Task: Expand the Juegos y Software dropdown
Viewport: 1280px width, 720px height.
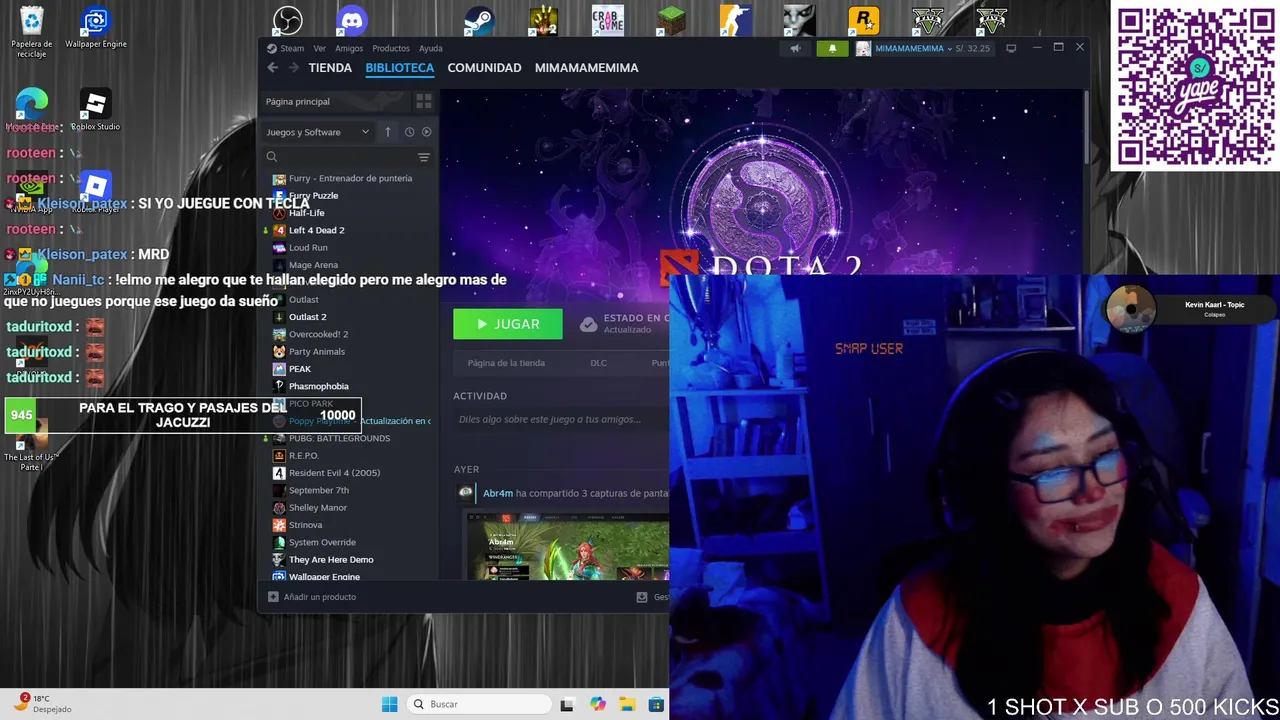Action: pos(318,132)
